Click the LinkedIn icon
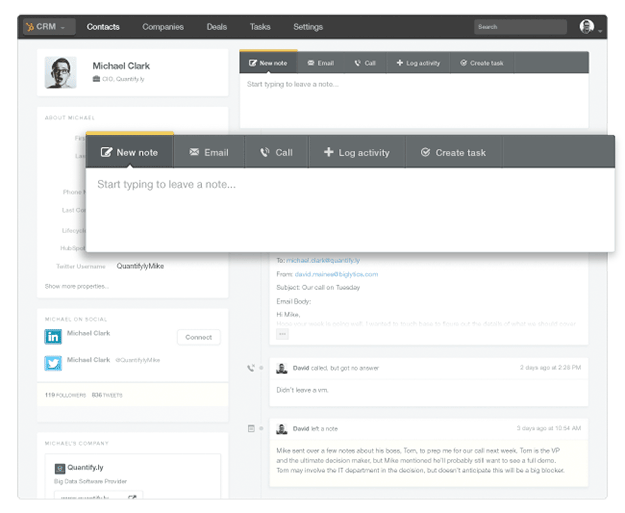 [53, 337]
